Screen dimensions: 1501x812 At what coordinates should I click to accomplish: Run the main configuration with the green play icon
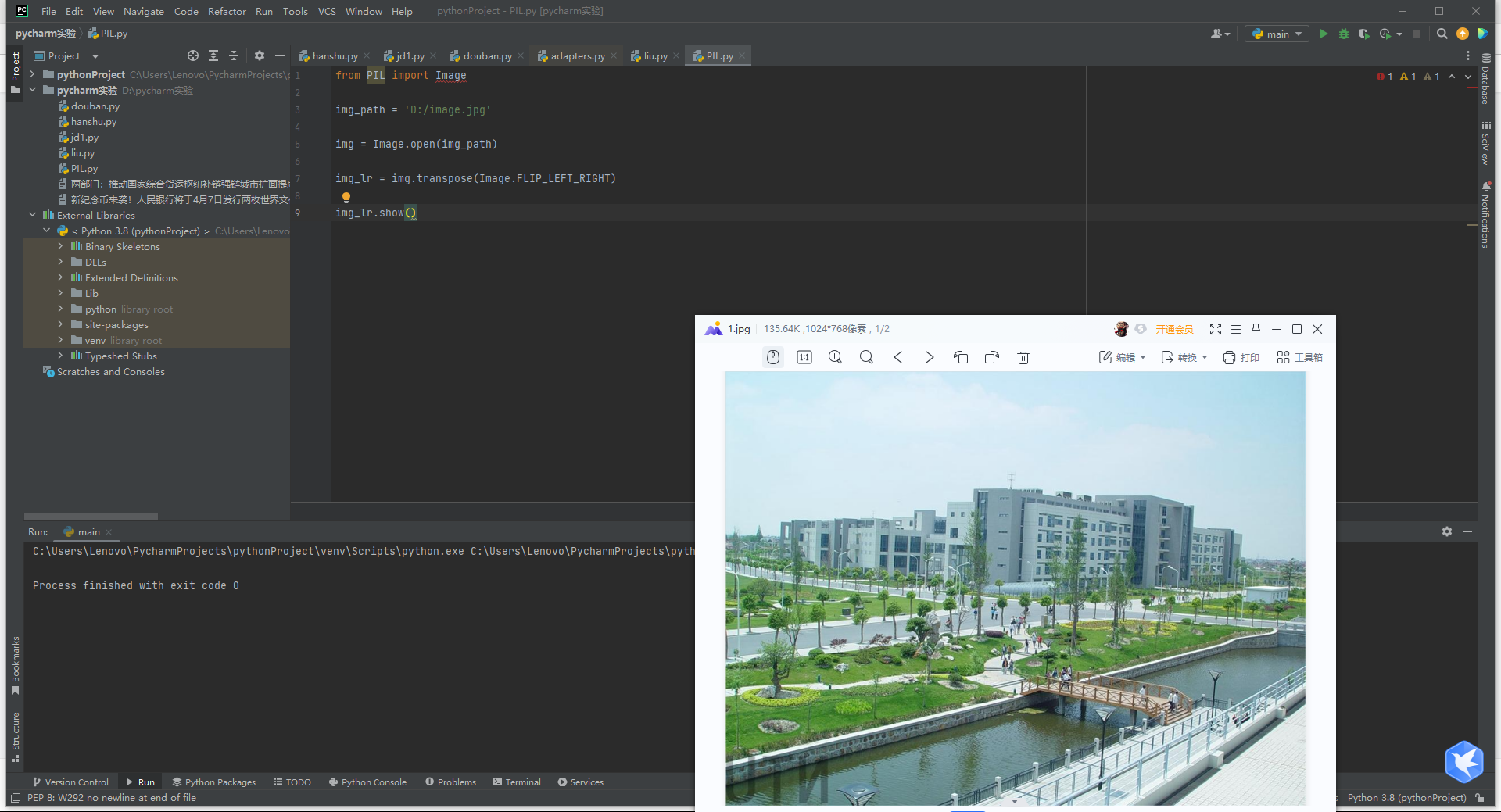pos(1324,34)
